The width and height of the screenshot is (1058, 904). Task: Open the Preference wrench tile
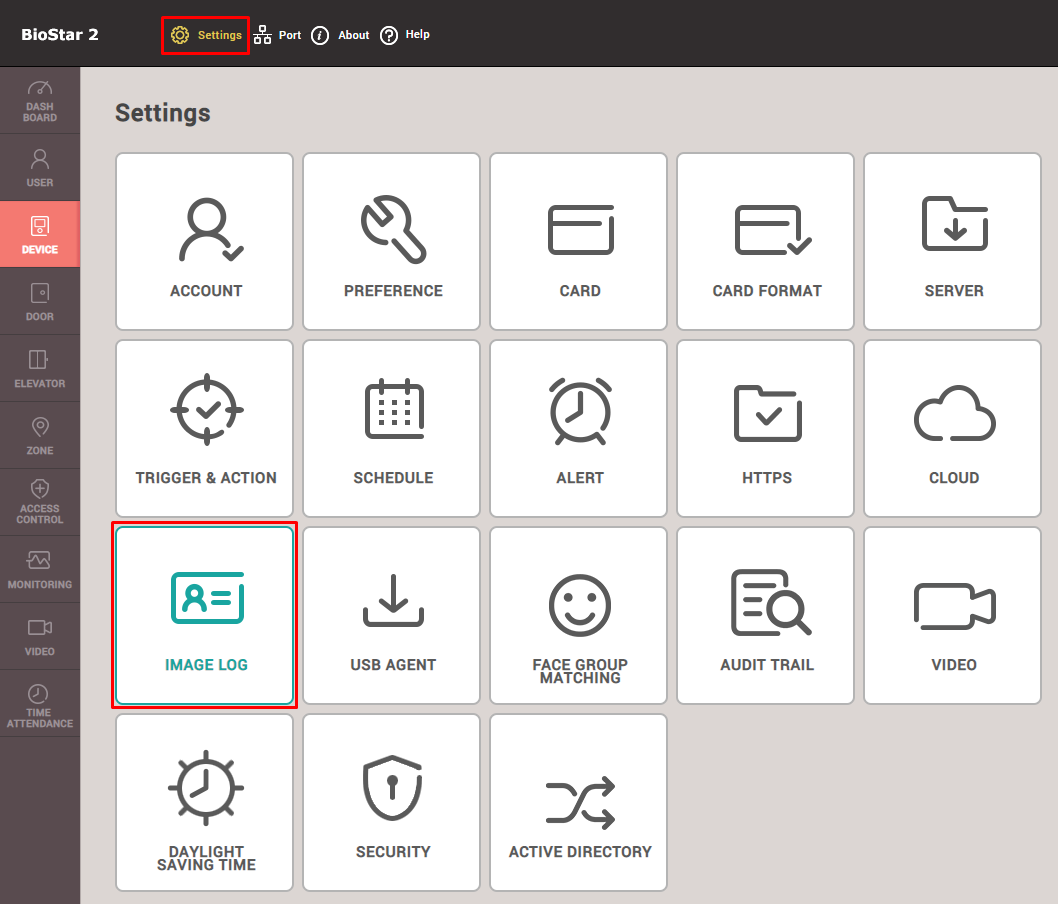392,241
